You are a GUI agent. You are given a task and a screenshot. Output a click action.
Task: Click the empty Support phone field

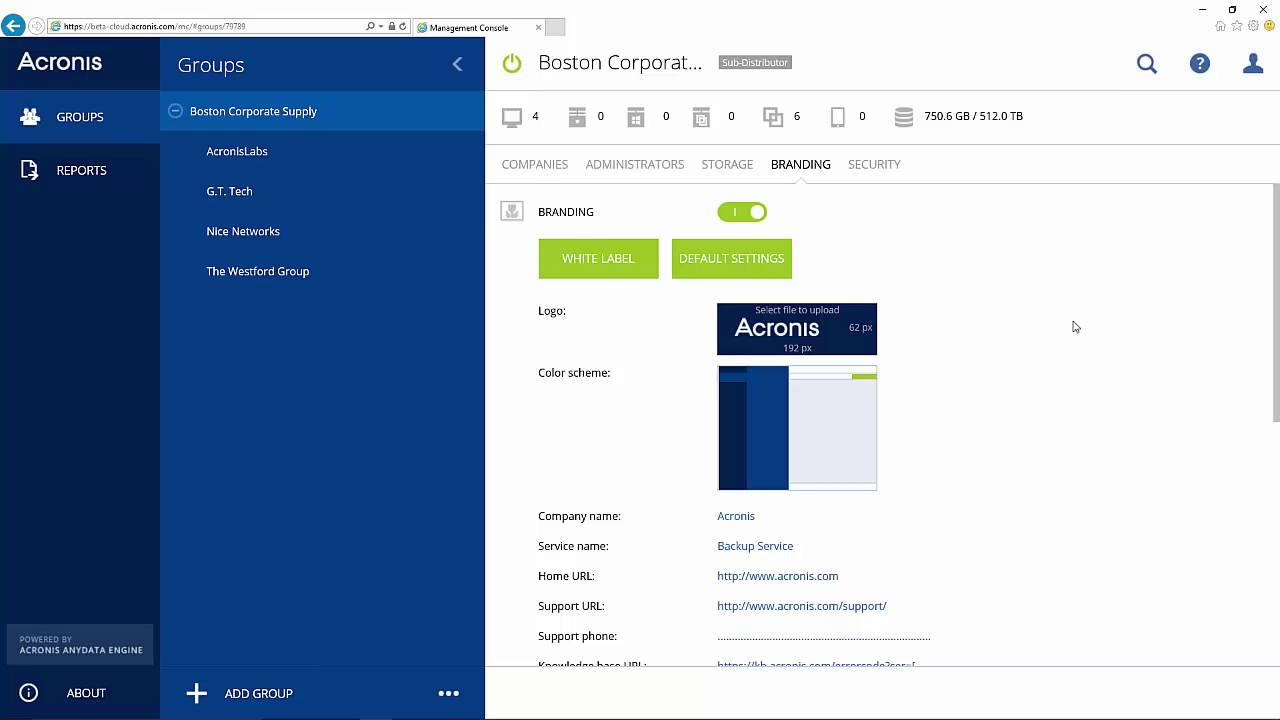pos(824,636)
